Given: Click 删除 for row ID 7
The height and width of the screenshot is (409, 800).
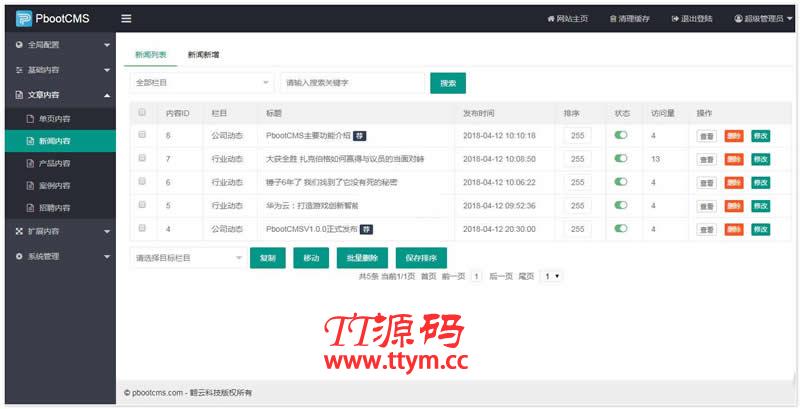Looking at the screenshot, I should click(734, 160).
